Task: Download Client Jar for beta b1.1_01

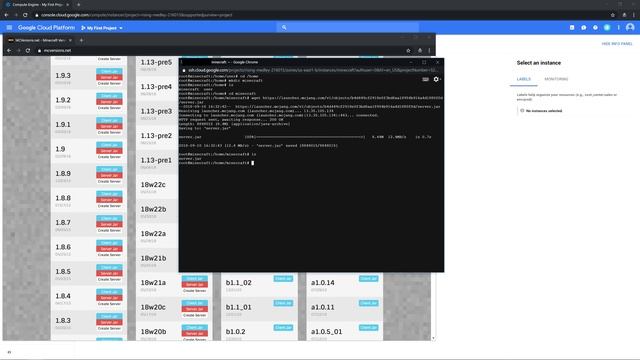Action: coord(283,303)
